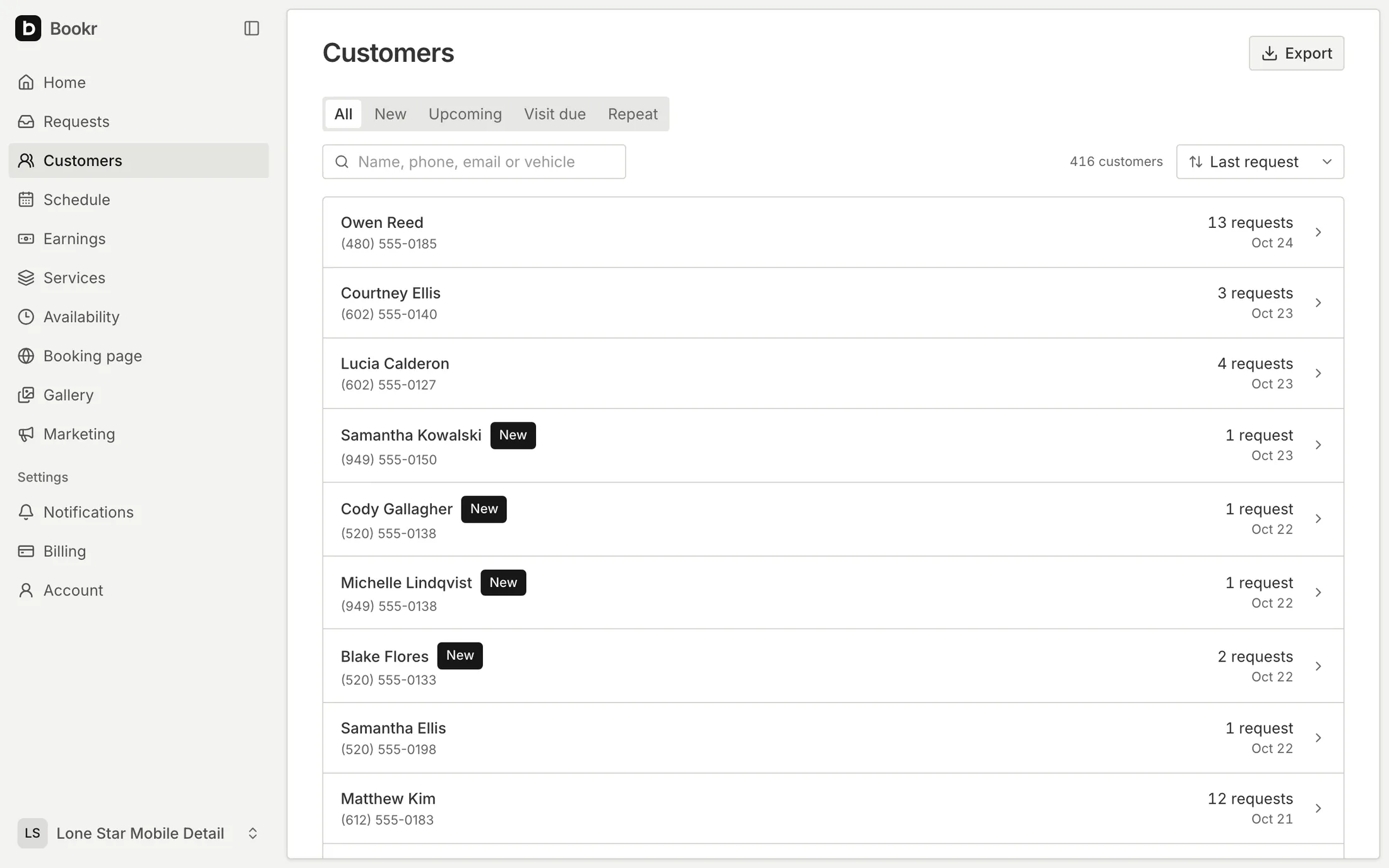Open Matthew Kim's row chevron
This screenshot has height=868, width=1389.
click(x=1318, y=809)
